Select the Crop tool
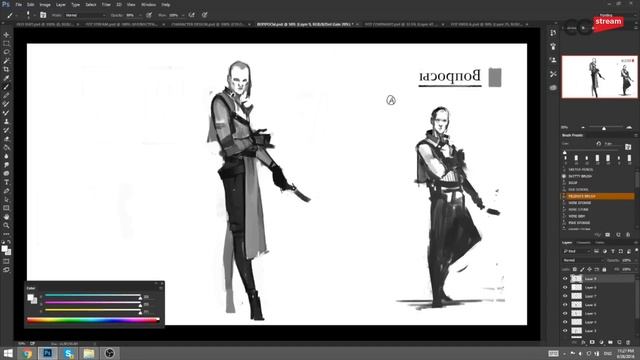The width and height of the screenshot is (640, 360). point(6,69)
